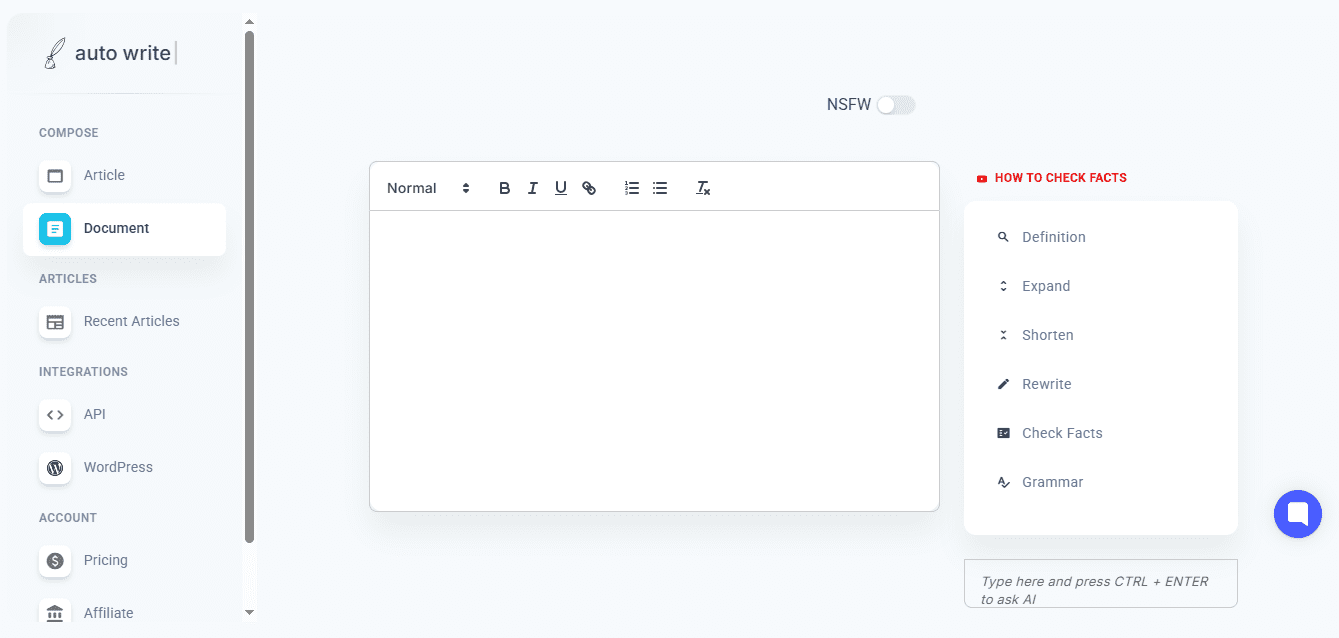Create a bulleted list
This screenshot has width=1339, height=638.
[x=660, y=188]
